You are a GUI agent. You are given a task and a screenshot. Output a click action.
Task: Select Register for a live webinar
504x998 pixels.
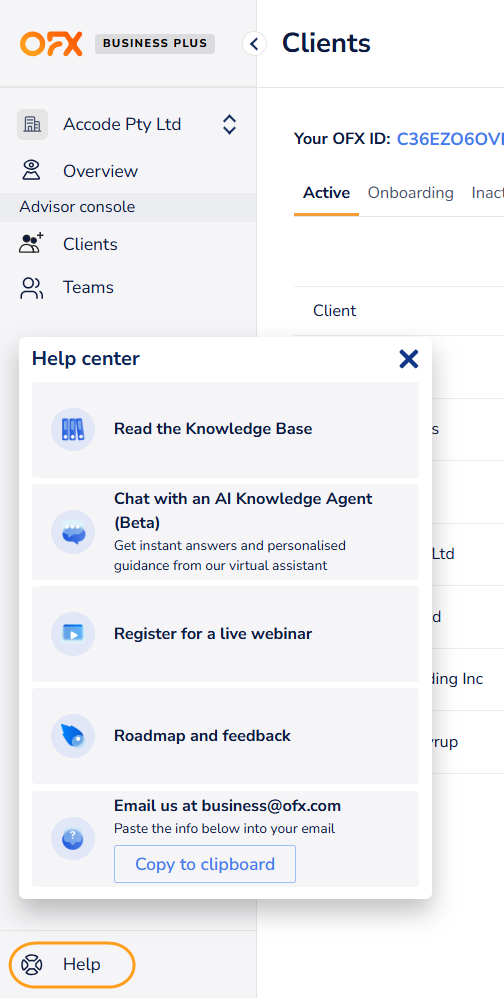(225, 634)
